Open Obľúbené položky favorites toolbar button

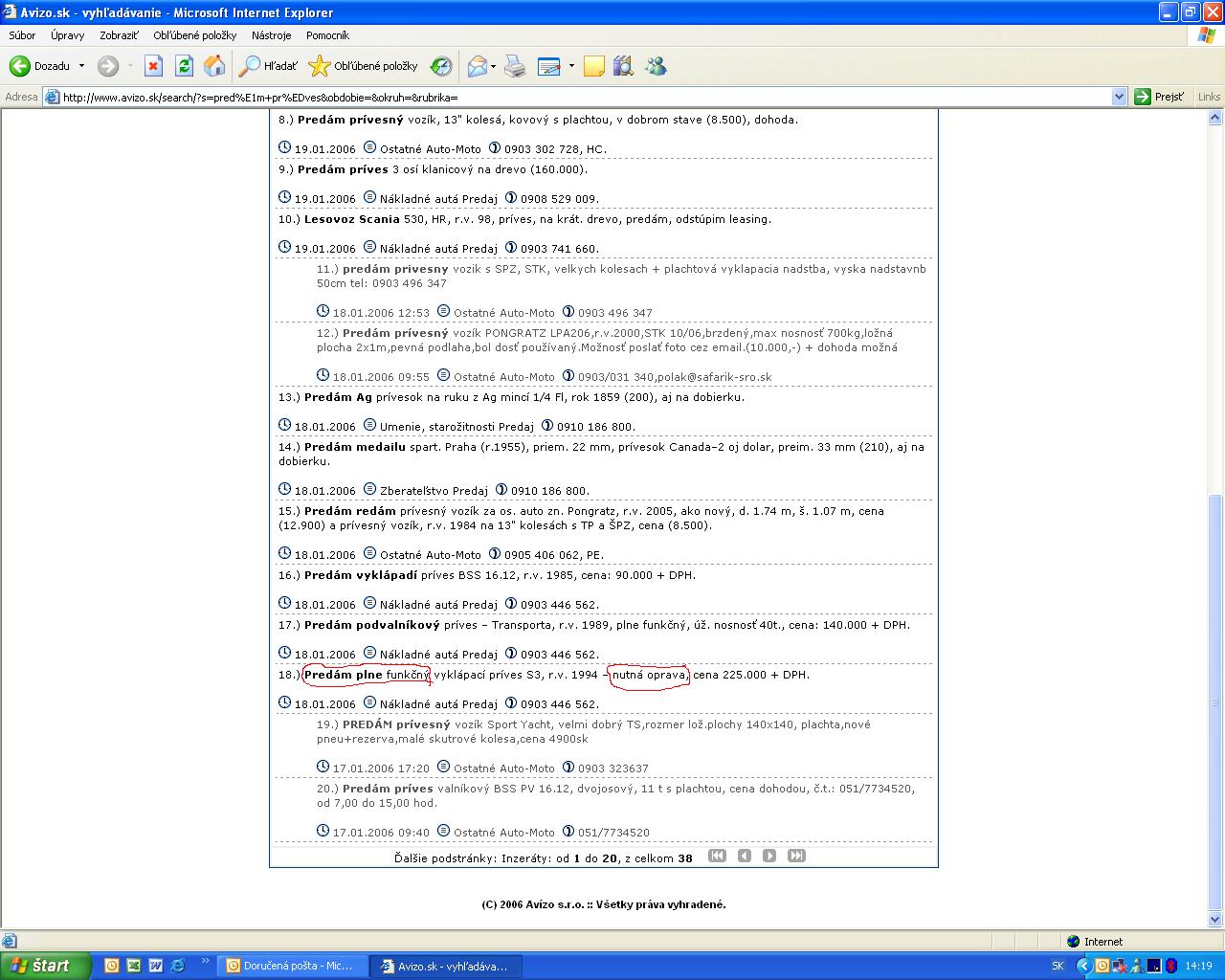pos(364,66)
